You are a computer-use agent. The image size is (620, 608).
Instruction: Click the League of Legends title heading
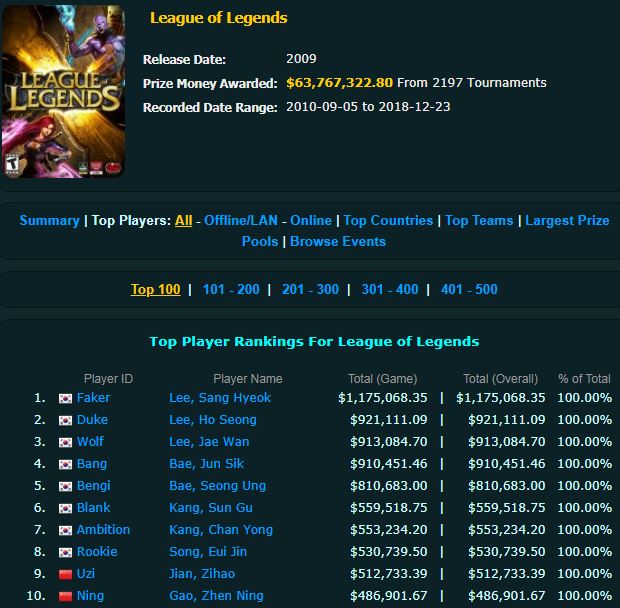[218, 18]
